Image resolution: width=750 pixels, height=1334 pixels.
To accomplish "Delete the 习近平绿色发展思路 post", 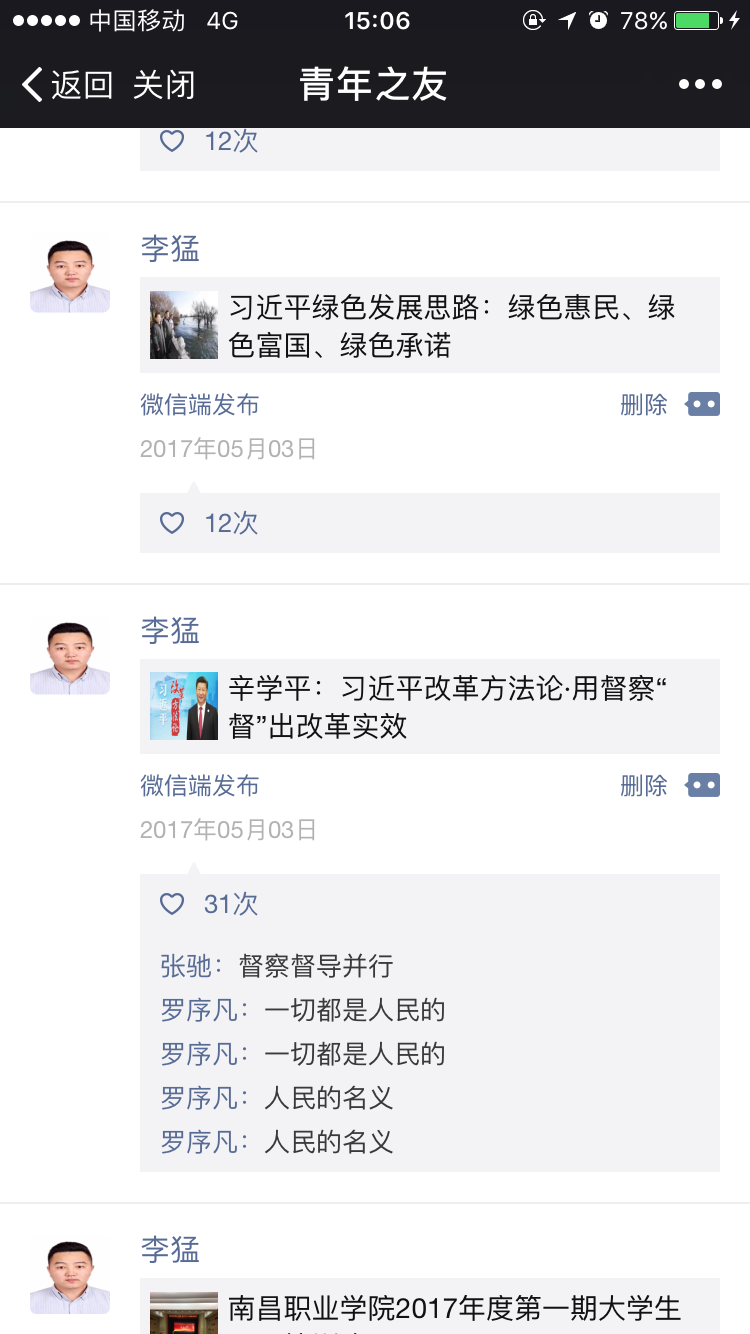I will click(643, 405).
